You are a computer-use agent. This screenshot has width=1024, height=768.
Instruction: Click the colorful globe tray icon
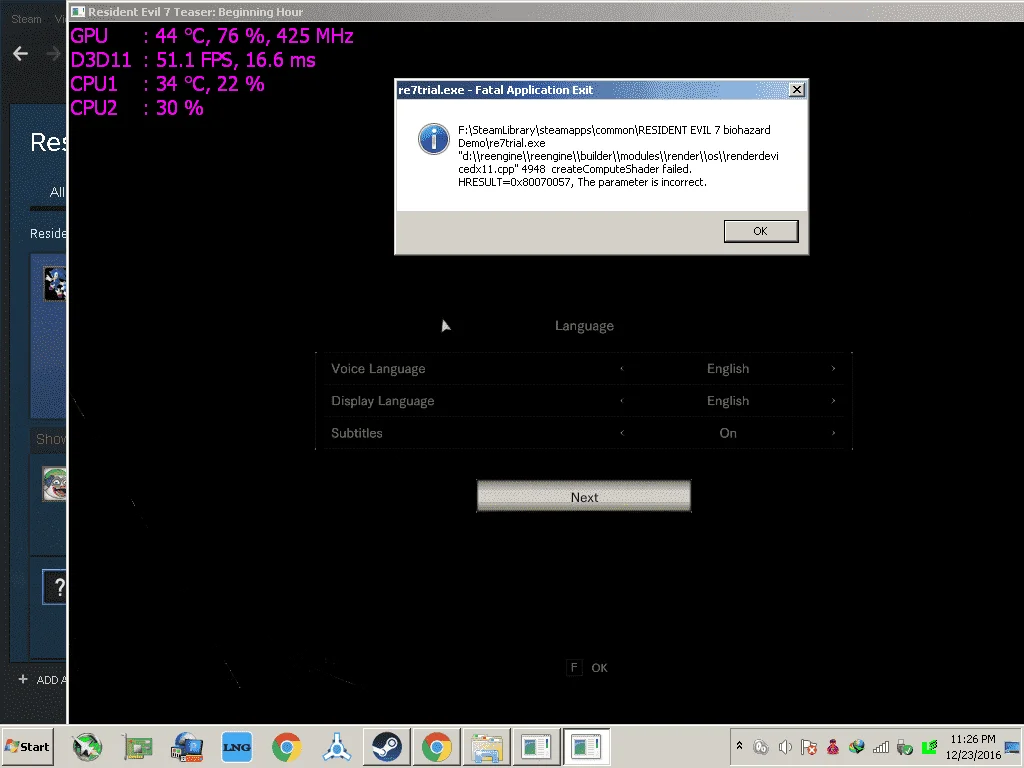(x=857, y=746)
